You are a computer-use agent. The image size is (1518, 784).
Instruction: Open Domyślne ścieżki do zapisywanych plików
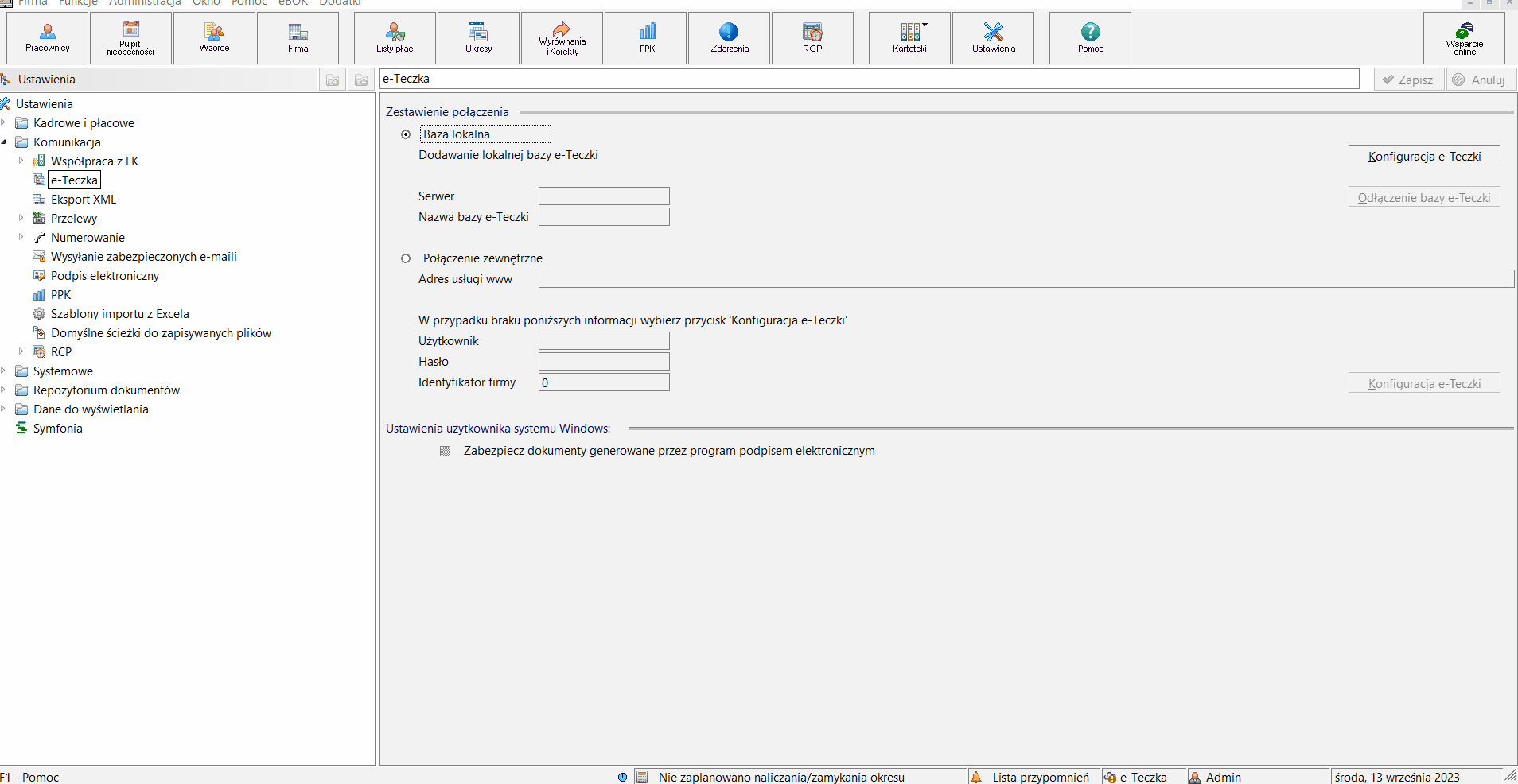[x=162, y=333]
